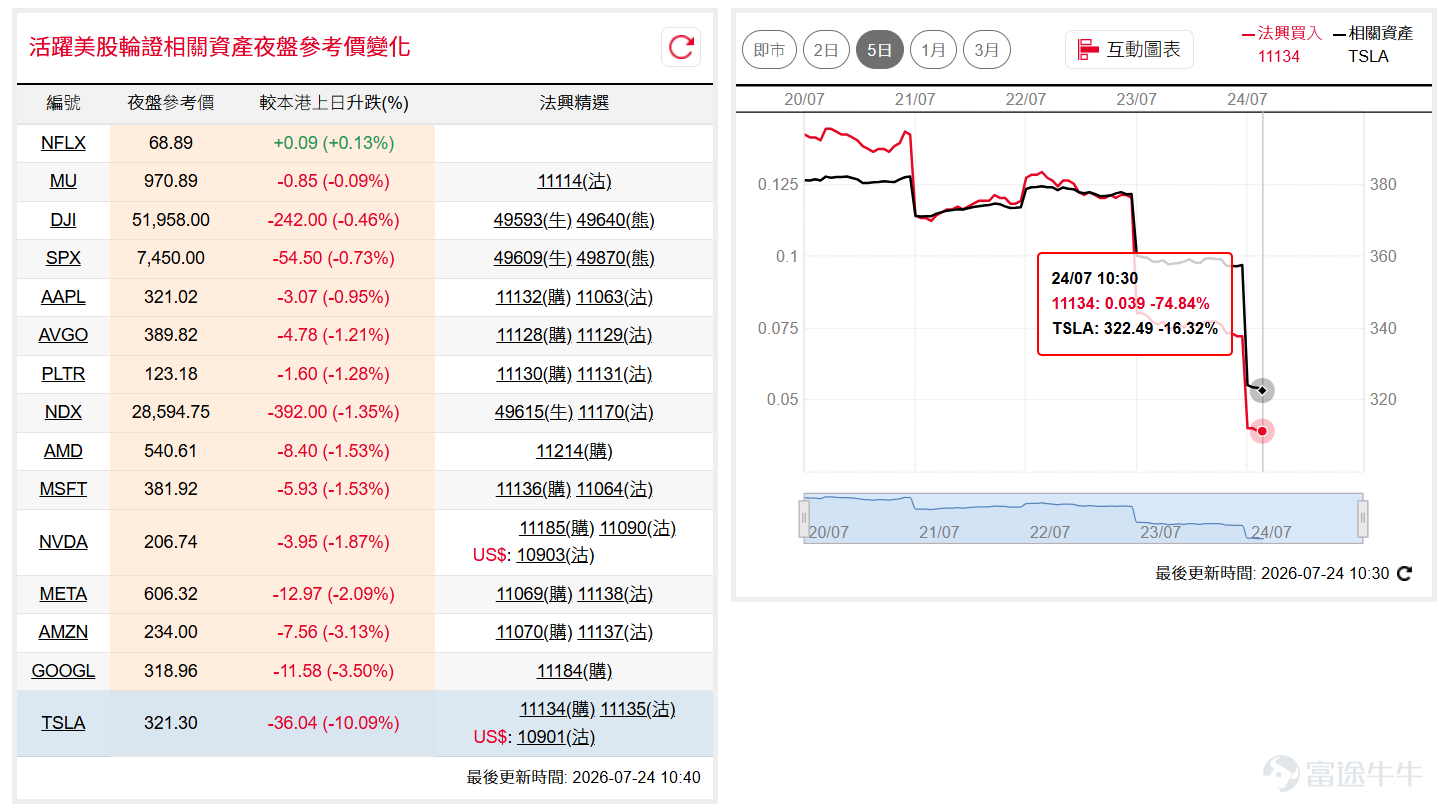The height and width of the screenshot is (810, 1443).
Task: Open the MU ticker link
Action: pos(63,181)
